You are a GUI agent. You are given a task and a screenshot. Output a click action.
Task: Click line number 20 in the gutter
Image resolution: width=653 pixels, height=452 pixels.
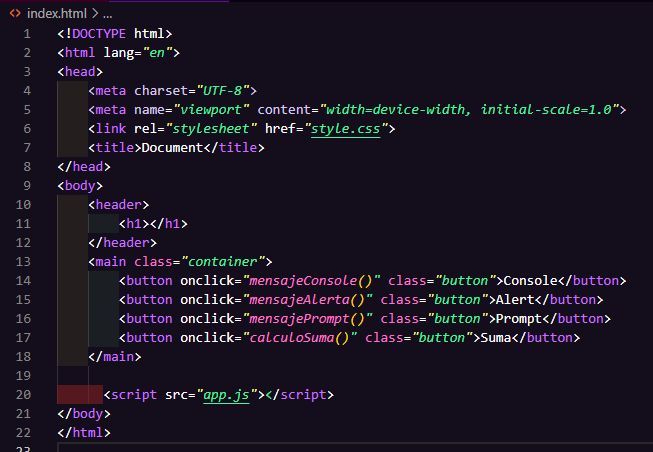pos(23,395)
